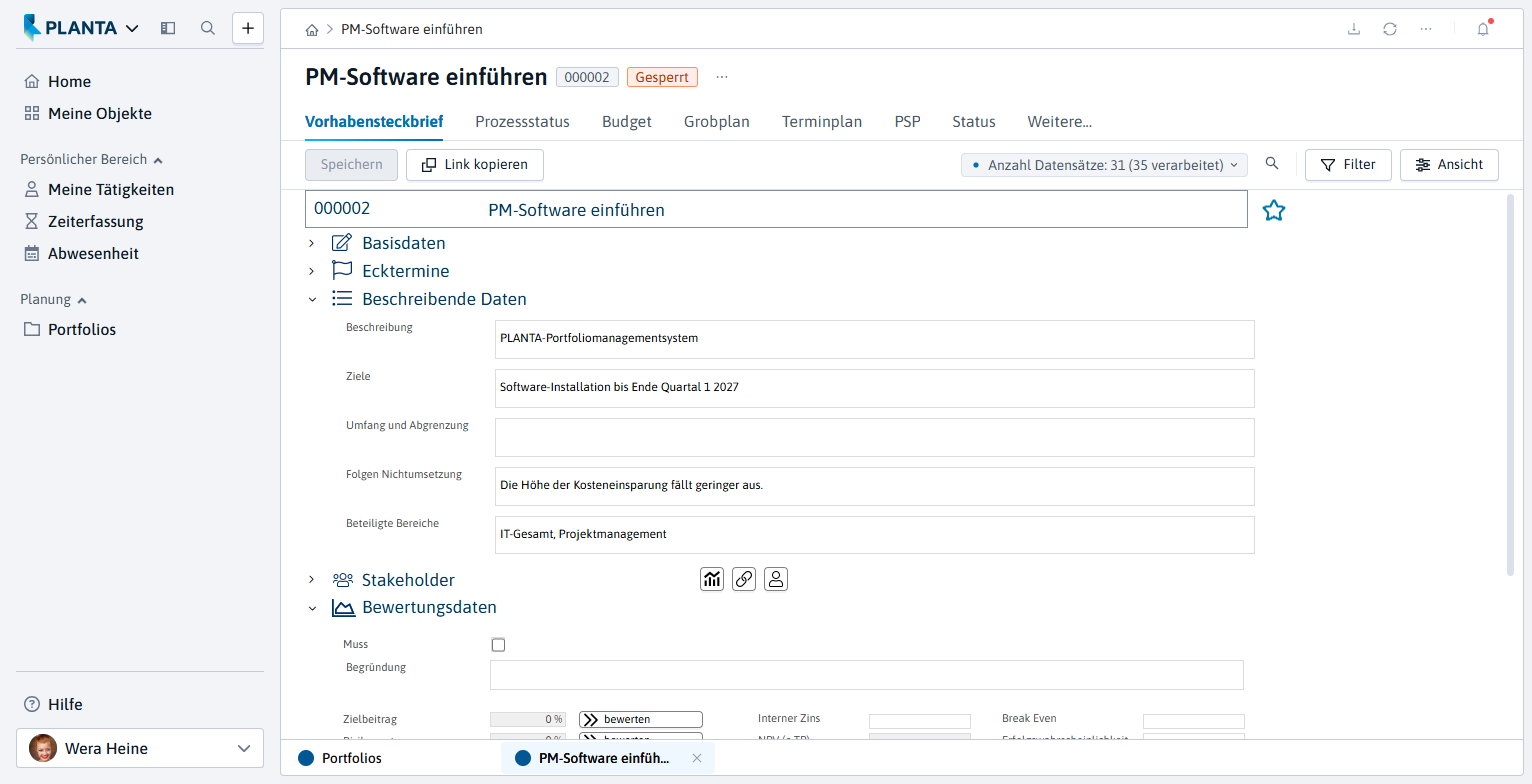
Task: Close the PM-Software einführen bottom tab
Action: [697, 758]
